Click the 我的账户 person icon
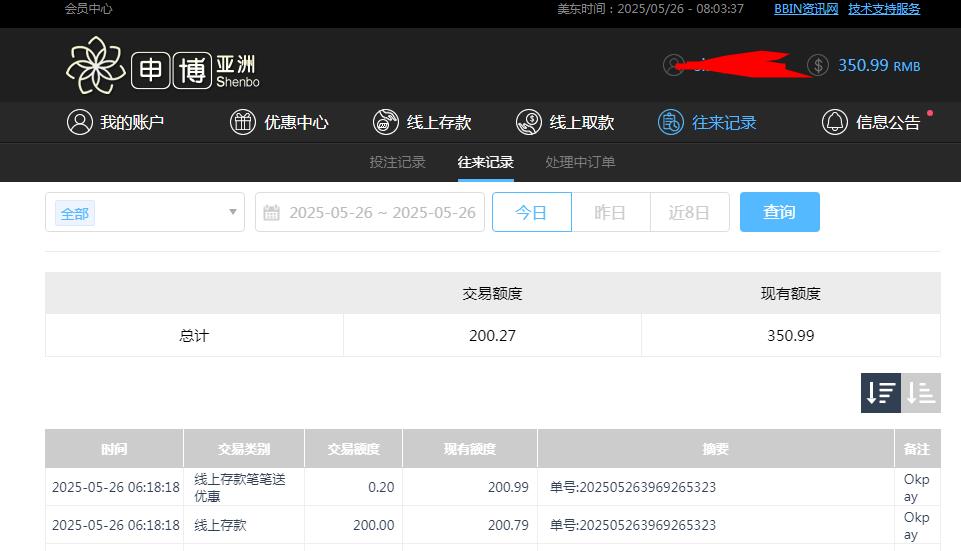 pos(80,122)
